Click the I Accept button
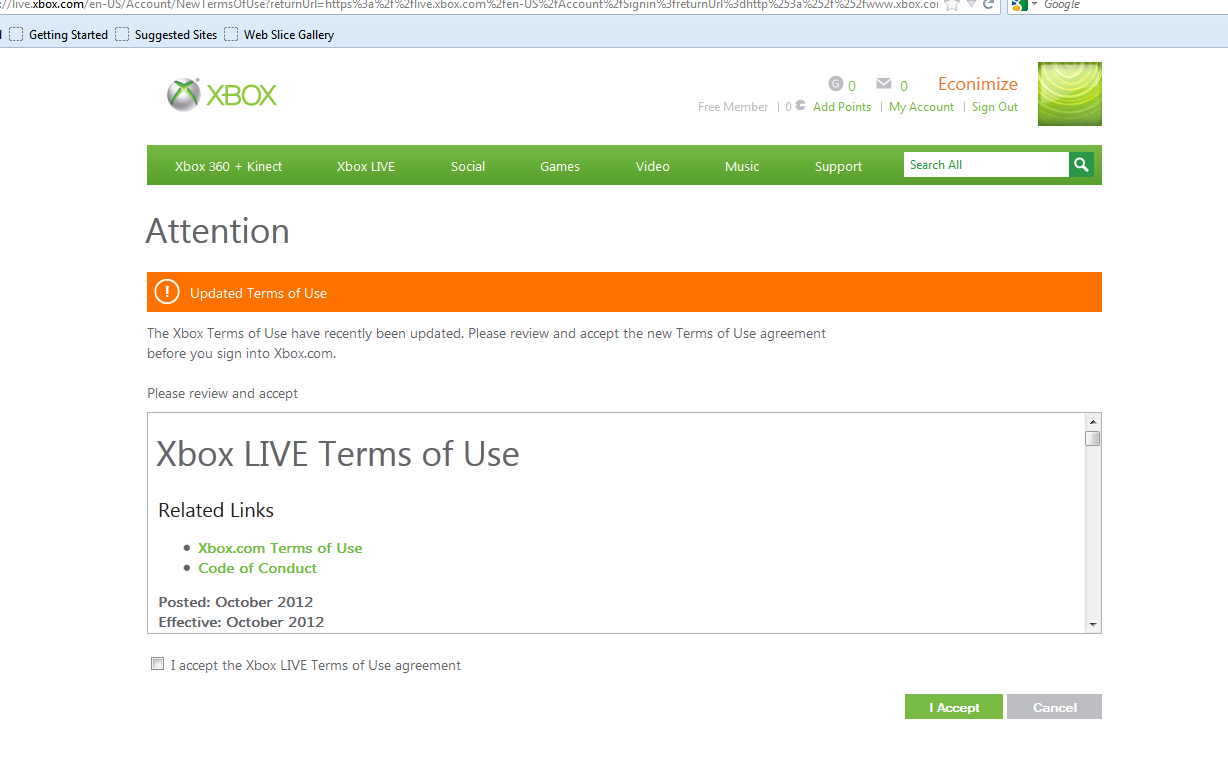Screen dimensions: 1228x777 [954, 707]
